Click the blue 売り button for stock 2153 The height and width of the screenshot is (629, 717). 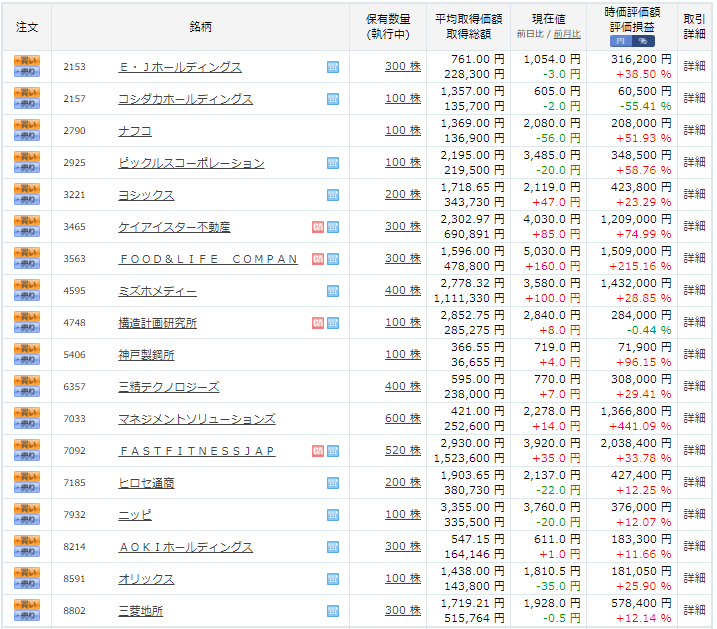27,72
